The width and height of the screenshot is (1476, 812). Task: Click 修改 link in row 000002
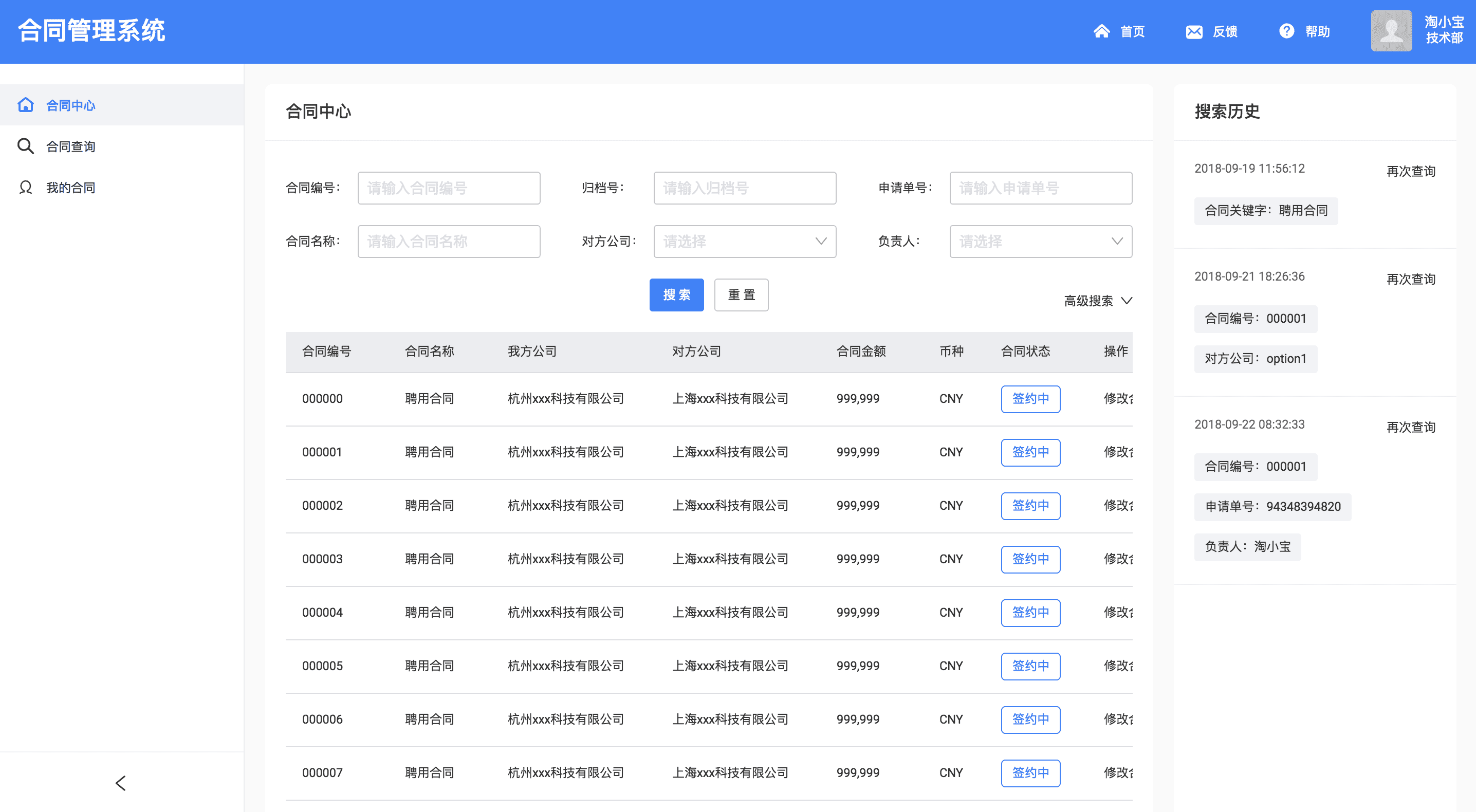click(1118, 506)
